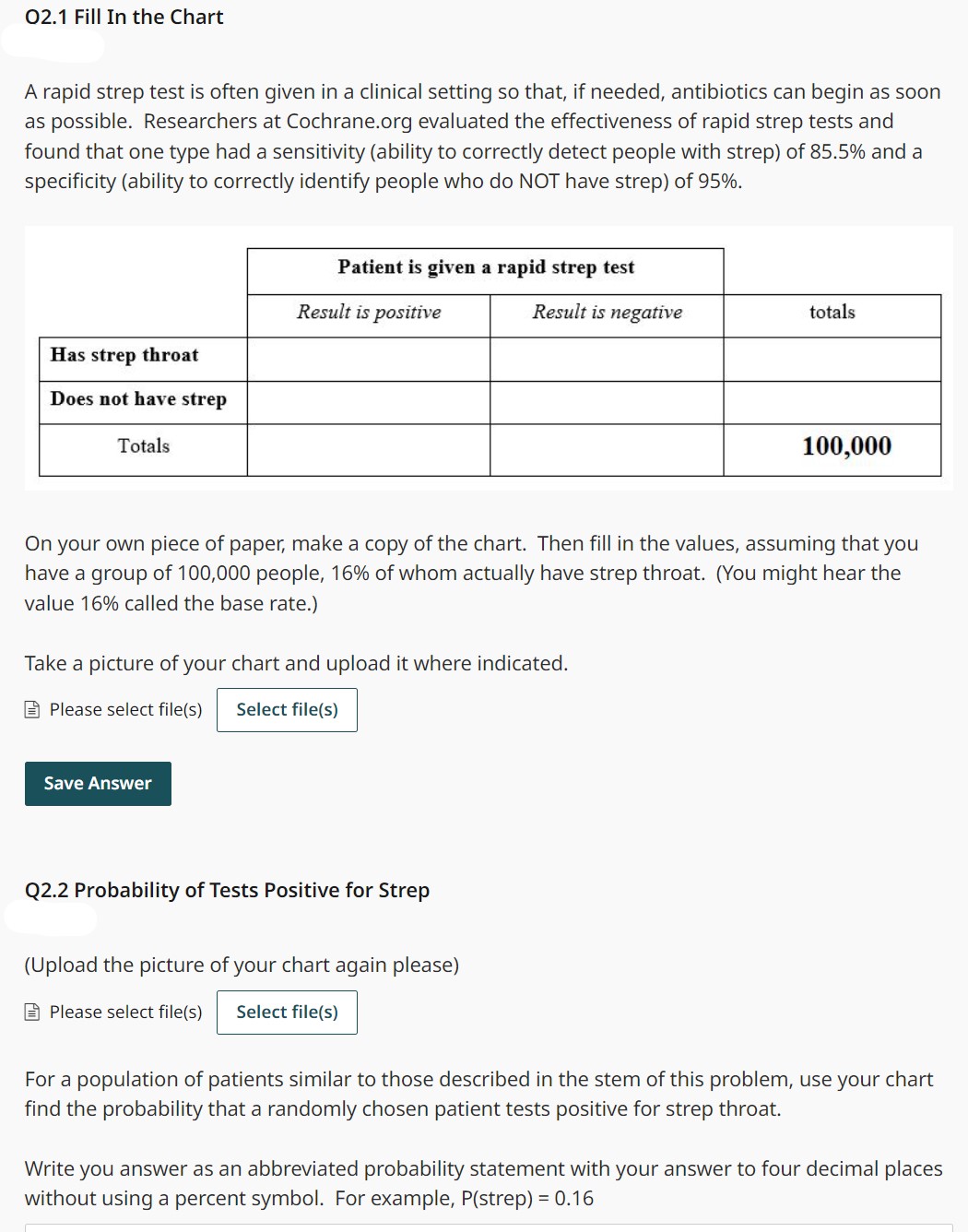This screenshot has width=968, height=1232.
Task: Click the empty negative-result cell for no strep
Action: pyautogui.click(x=608, y=401)
